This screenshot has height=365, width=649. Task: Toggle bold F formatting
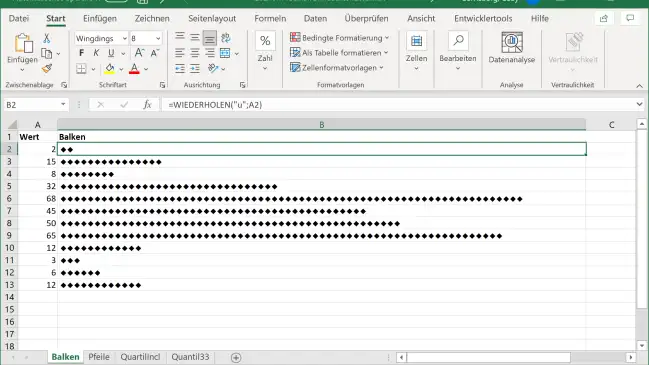tap(82, 53)
